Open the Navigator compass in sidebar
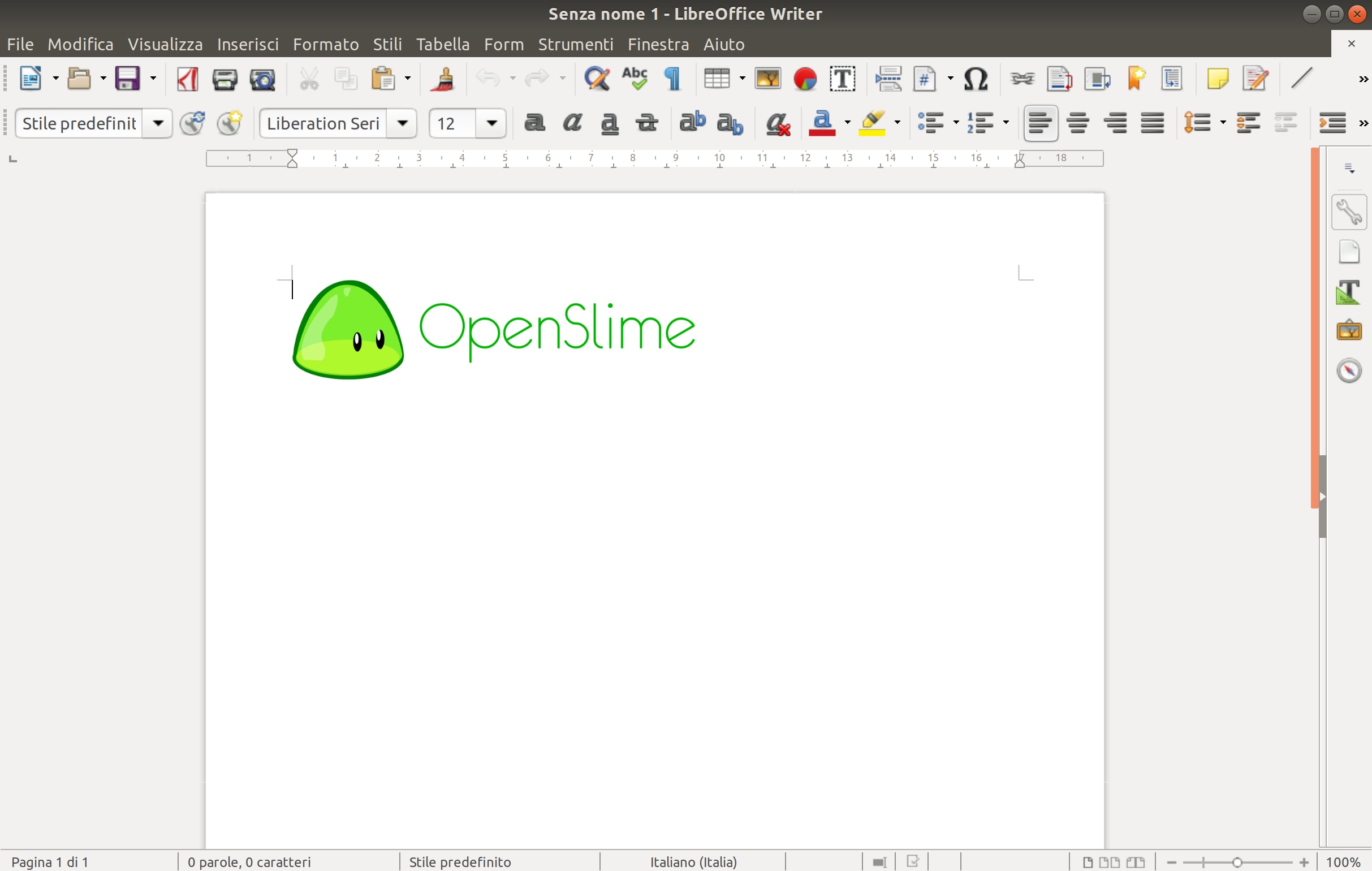This screenshot has width=1372, height=871. [1349, 371]
